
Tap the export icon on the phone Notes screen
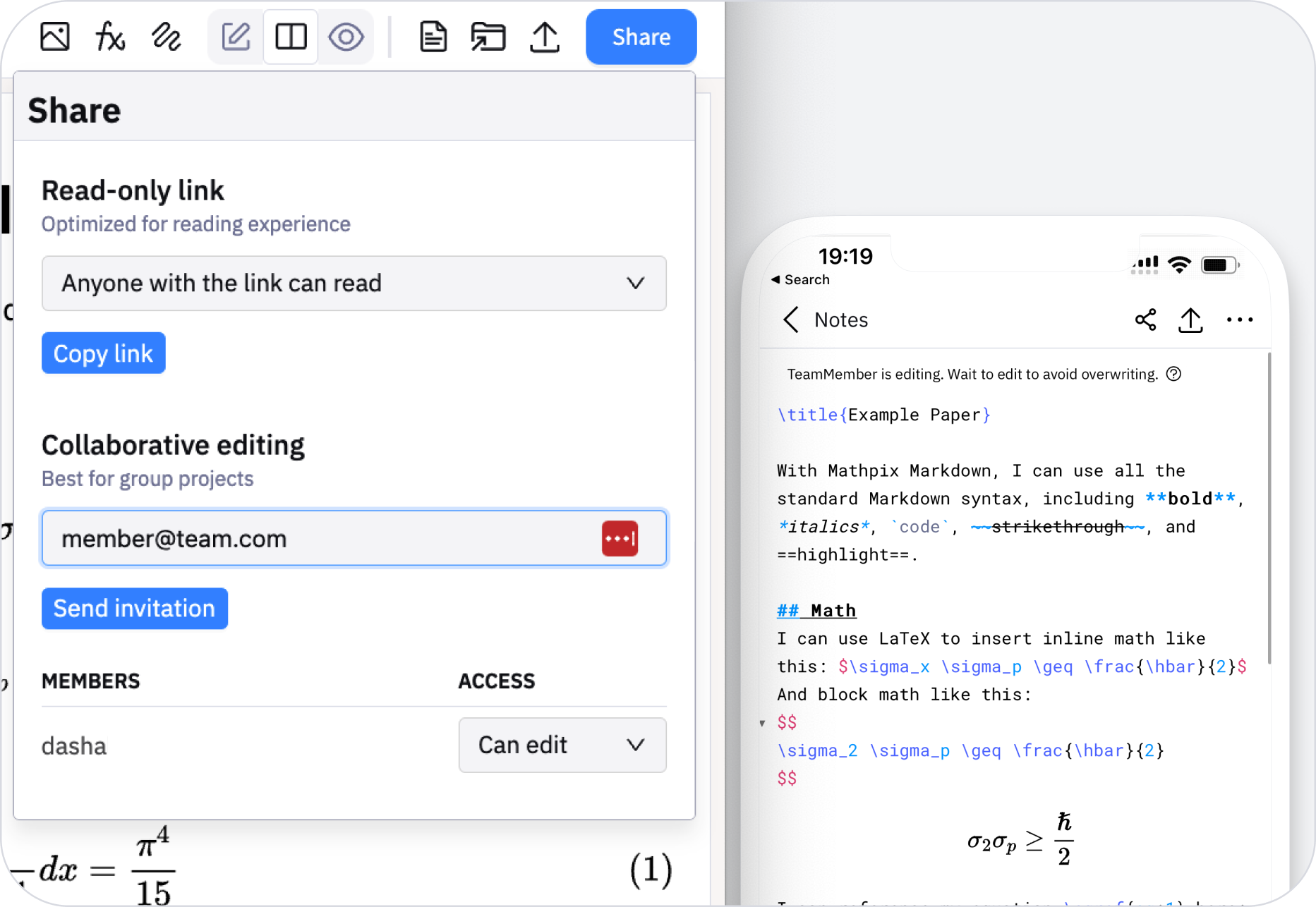pos(1191,319)
